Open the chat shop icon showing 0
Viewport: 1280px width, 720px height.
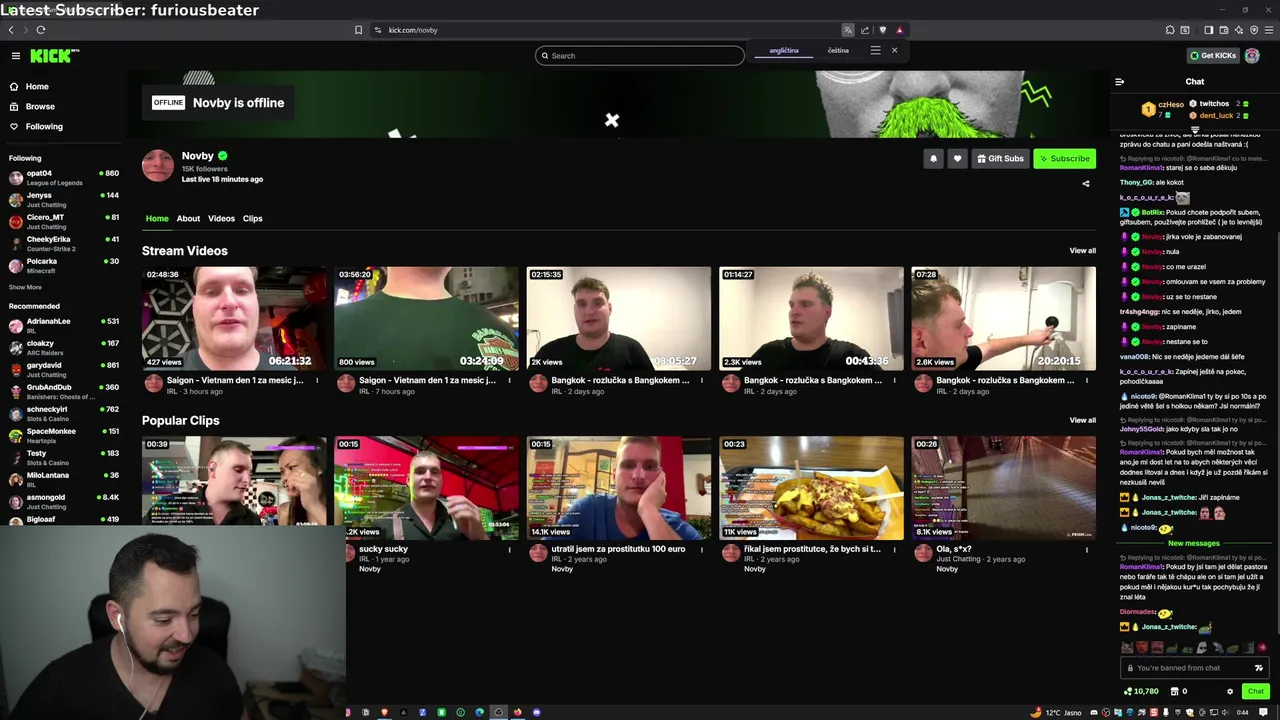(x=1179, y=691)
